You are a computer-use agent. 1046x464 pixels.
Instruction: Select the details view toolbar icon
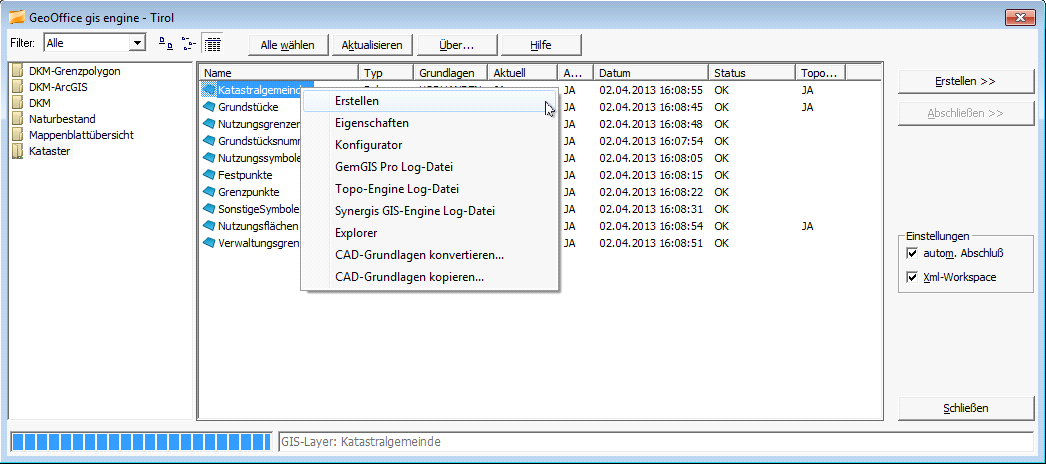tap(211, 44)
